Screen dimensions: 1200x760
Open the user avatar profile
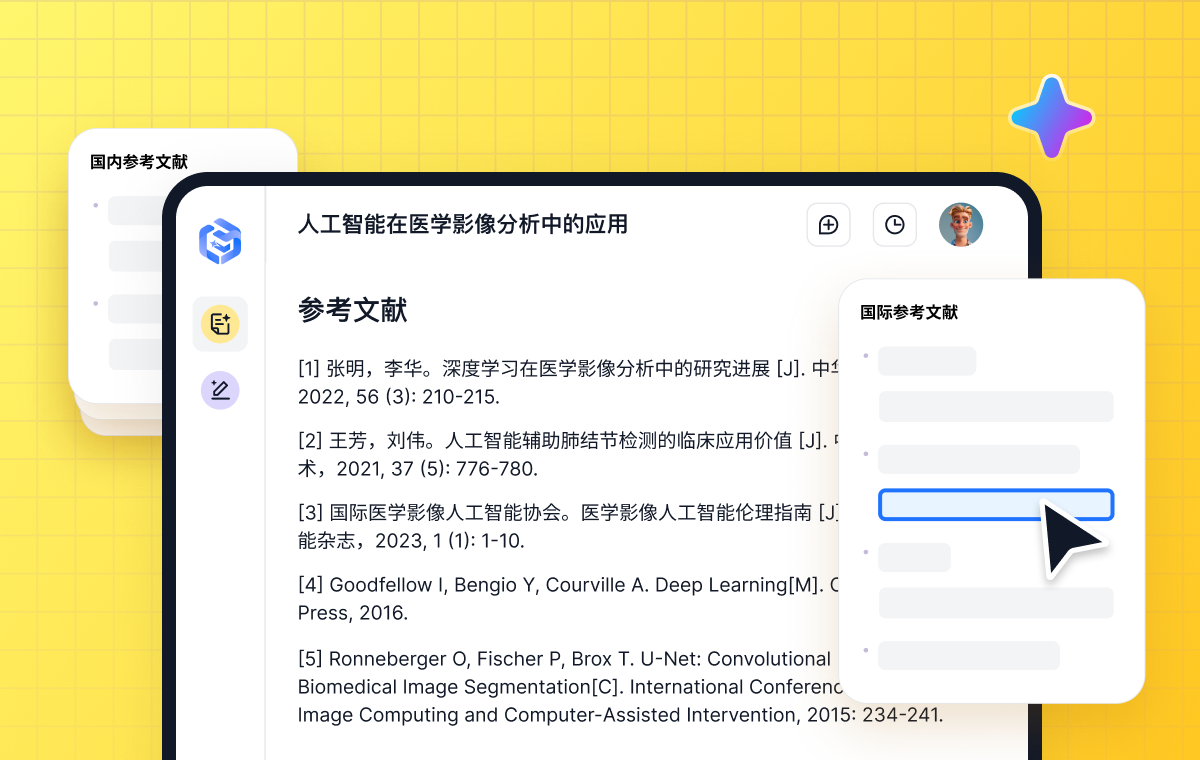pos(960,225)
